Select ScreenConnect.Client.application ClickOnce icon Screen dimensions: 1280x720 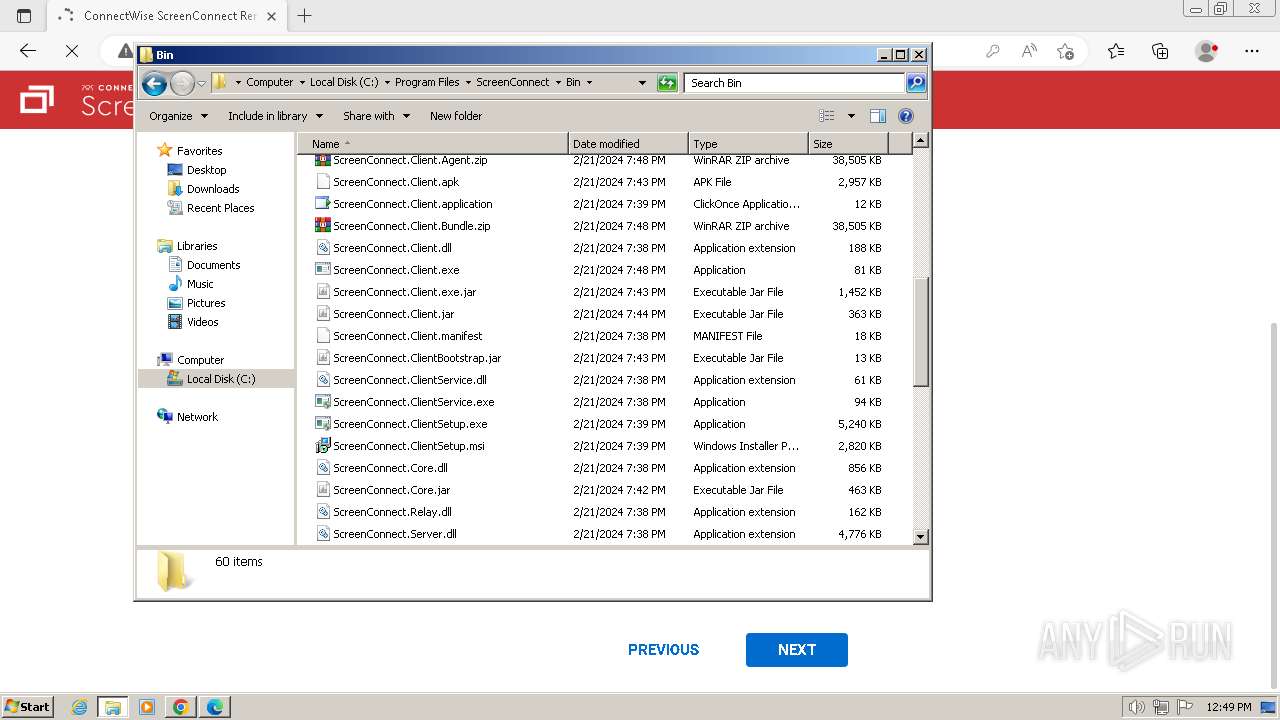(x=322, y=204)
